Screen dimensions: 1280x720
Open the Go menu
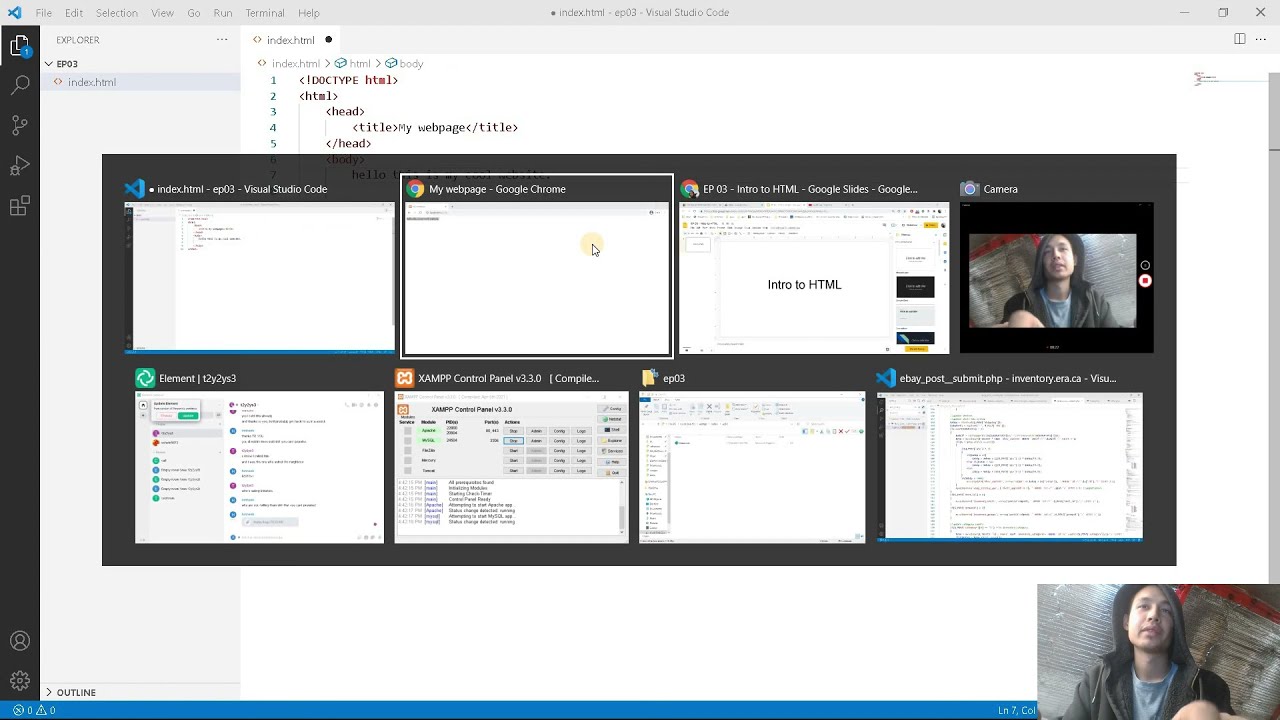(x=194, y=13)
